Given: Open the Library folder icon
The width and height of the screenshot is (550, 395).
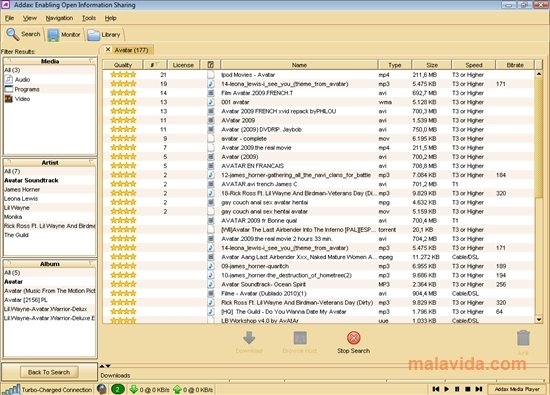Looking at the screenshot, I should (93, 35).
